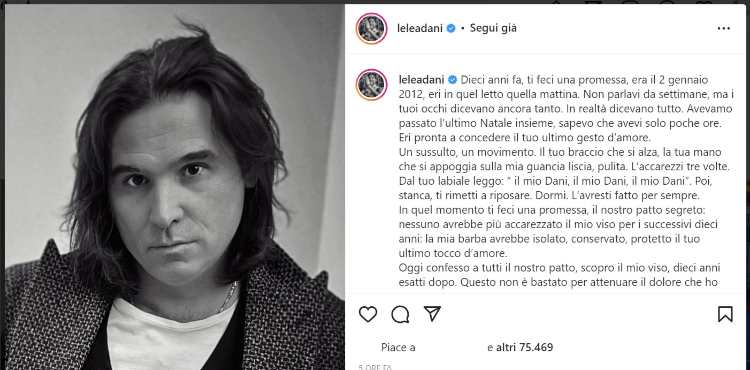Image resolution: width=750 pixels, height=370 pixels.
Task: Toggle the 'Segui già' following button
Action: [493, 28]
